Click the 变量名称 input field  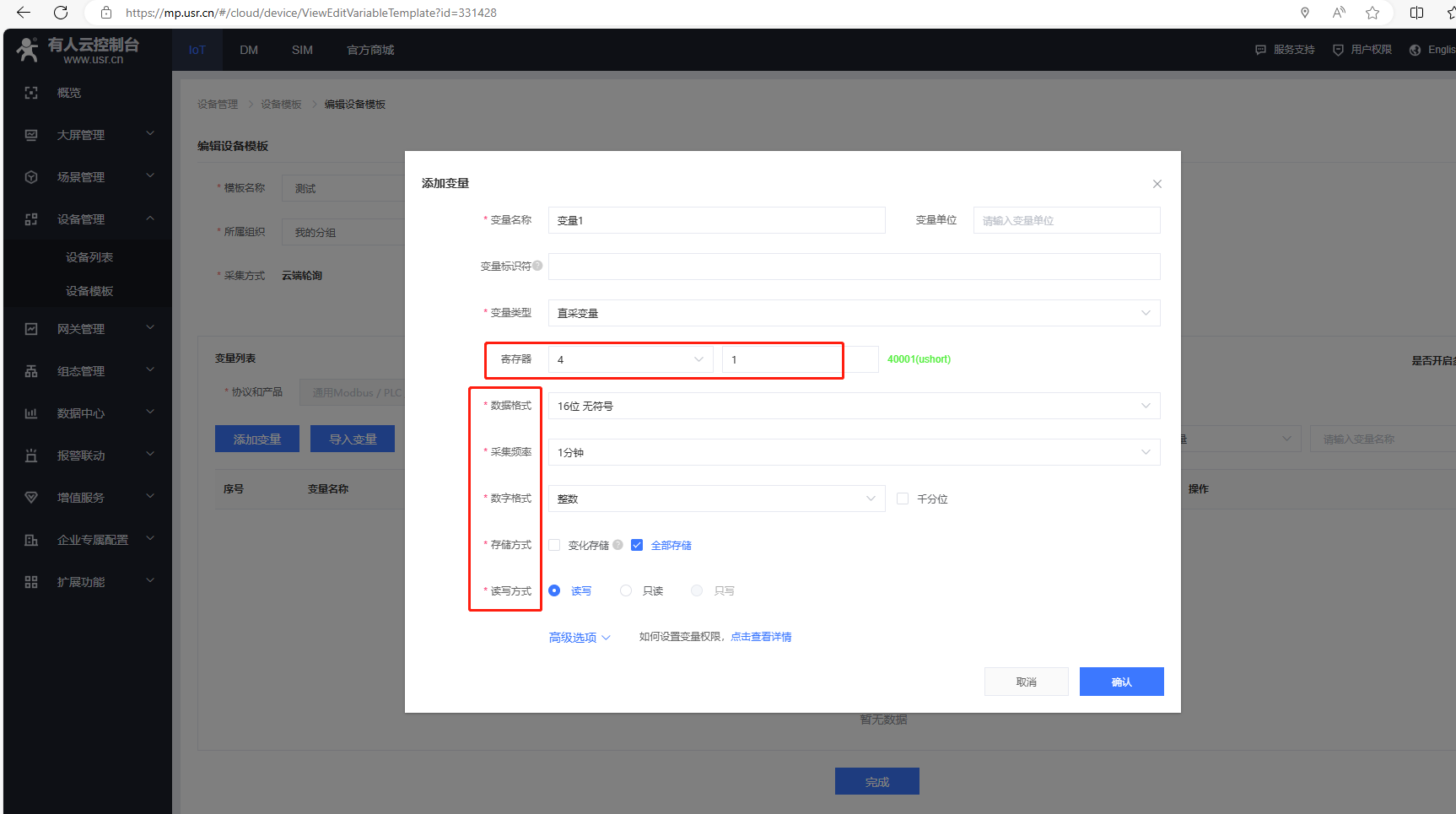716,220
